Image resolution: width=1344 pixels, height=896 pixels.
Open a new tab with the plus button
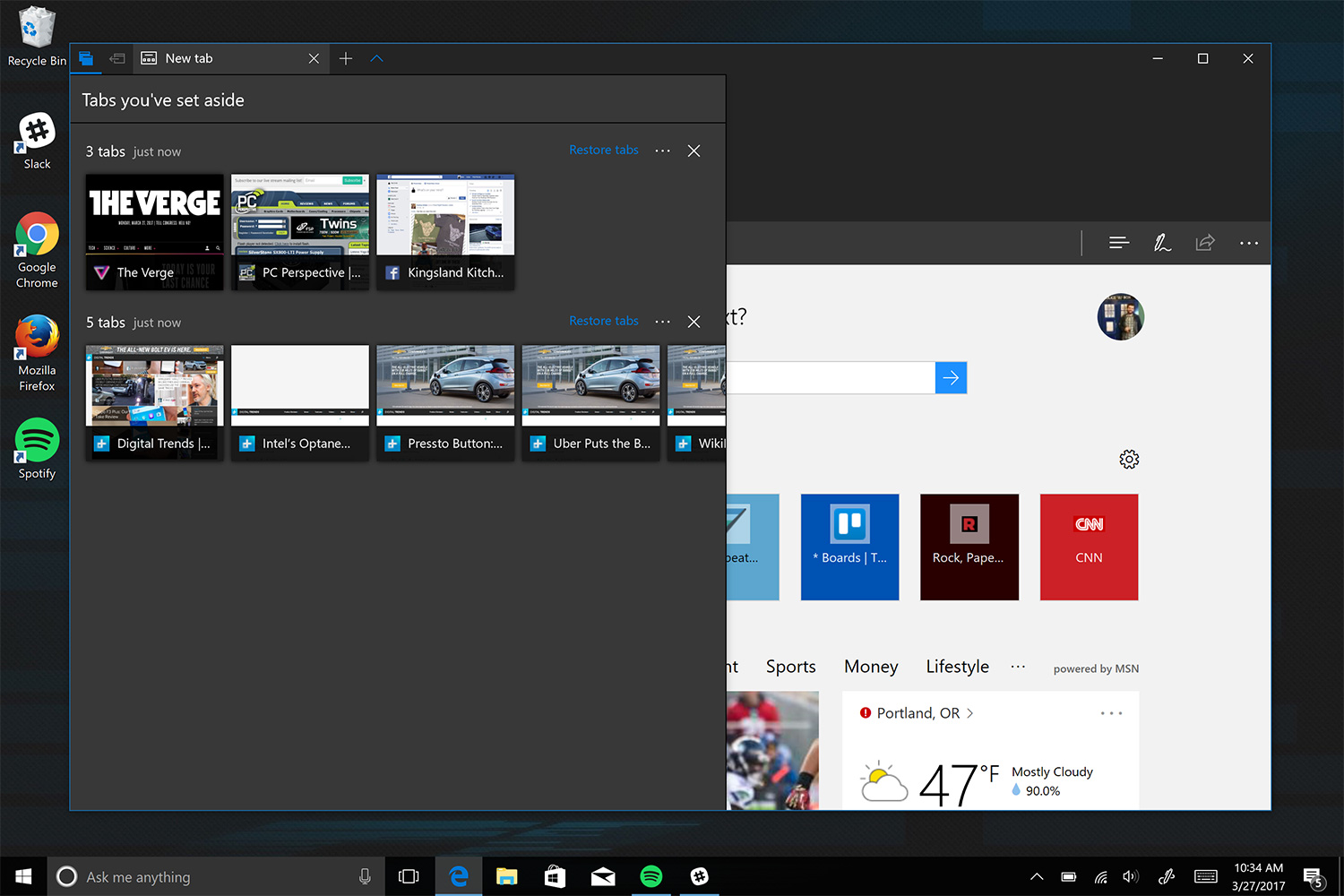click(x=346, y=58)
